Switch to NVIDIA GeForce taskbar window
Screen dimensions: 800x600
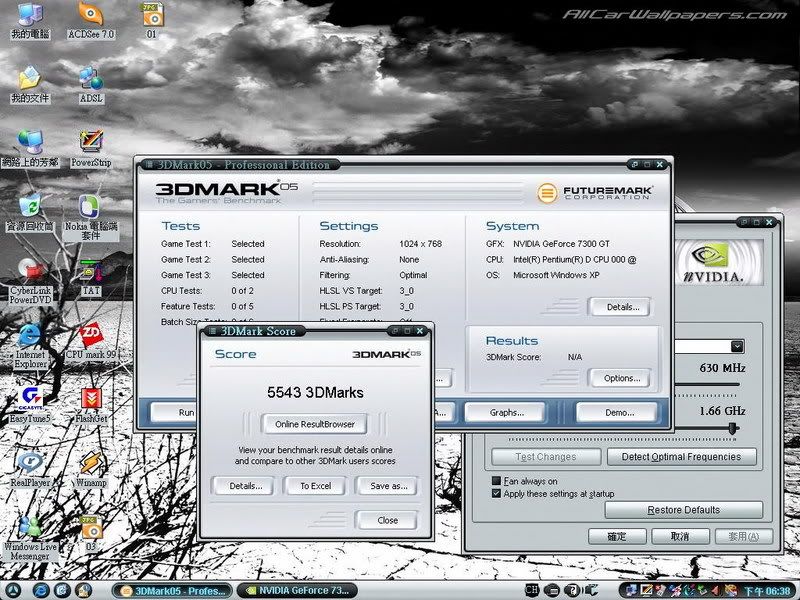(x=294, y=590)
